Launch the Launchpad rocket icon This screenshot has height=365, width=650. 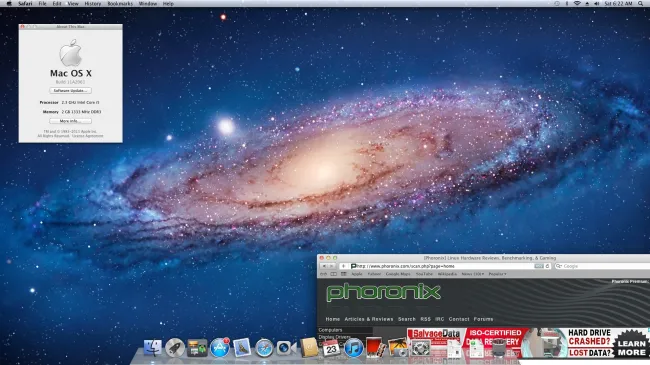(175, 348)
